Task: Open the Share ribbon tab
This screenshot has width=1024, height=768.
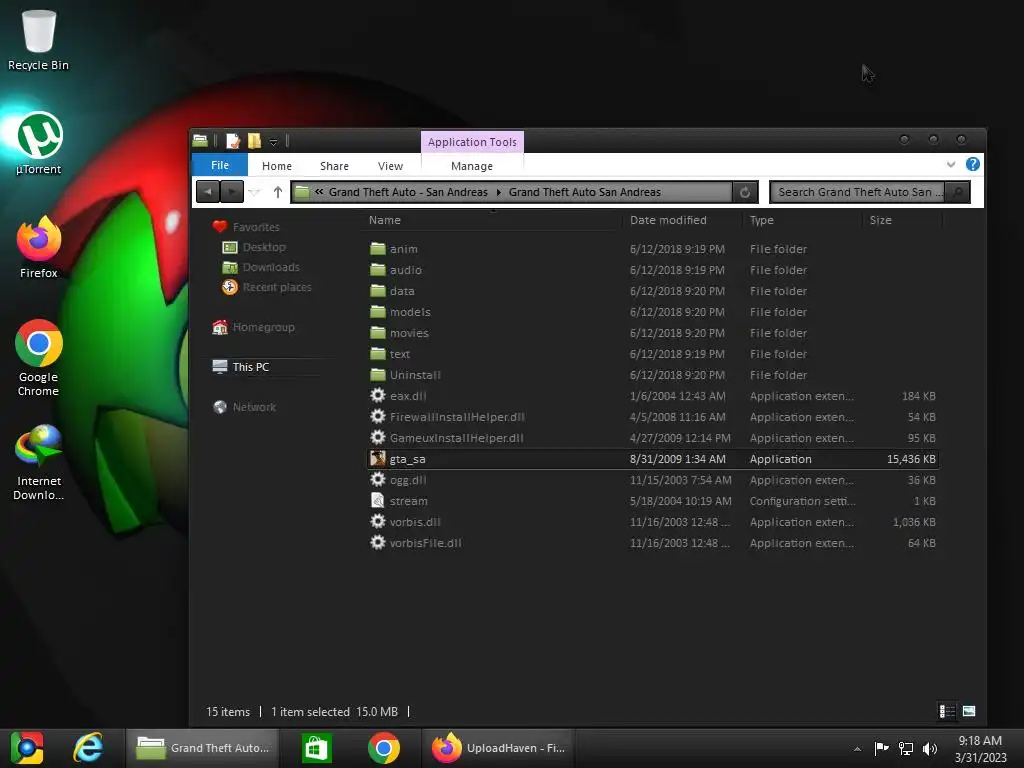Action: click(x=334, y=166)
